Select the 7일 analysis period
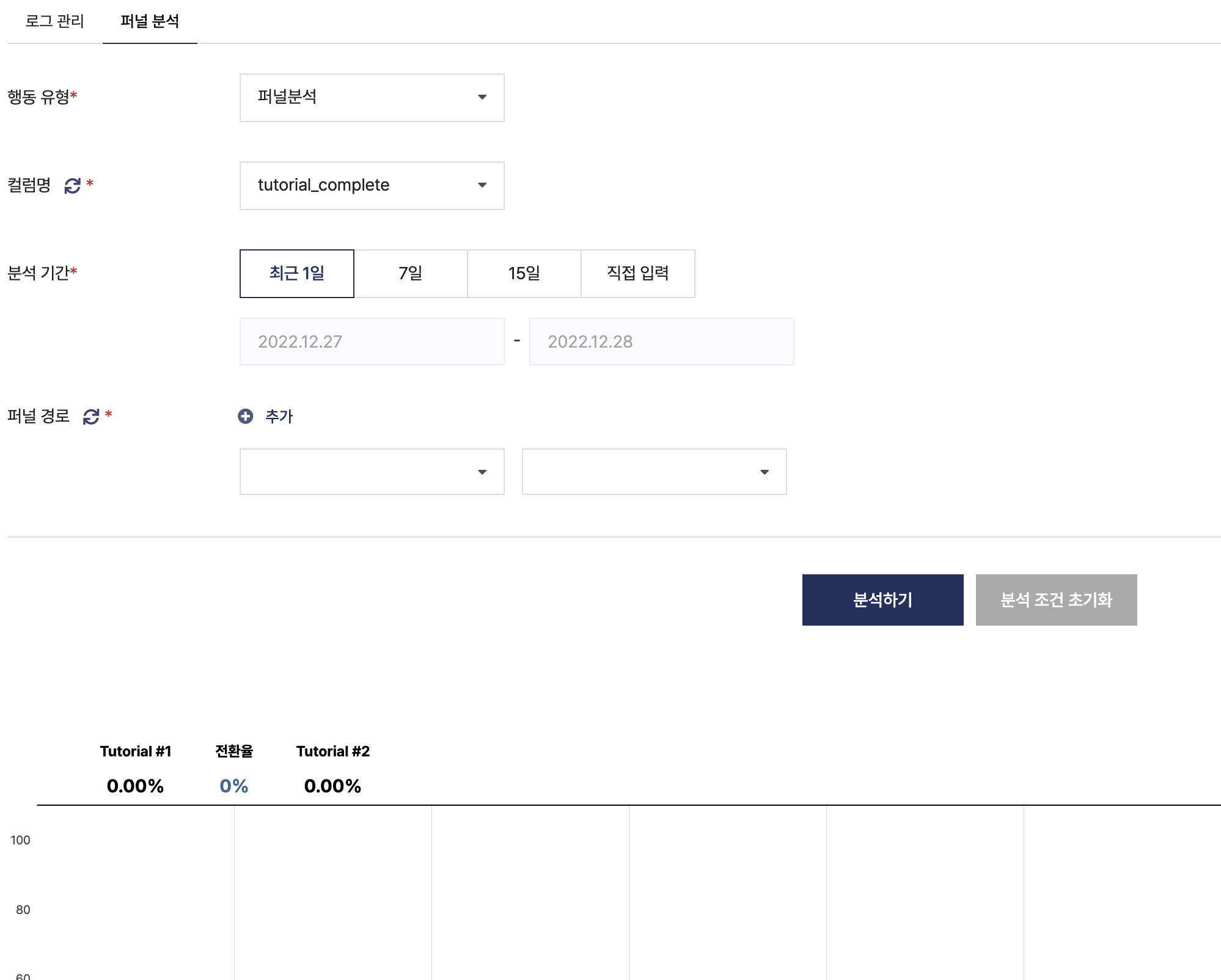The height and width of the screenshot is (980, 1221). pyautogui.click(x=411, y=273)
